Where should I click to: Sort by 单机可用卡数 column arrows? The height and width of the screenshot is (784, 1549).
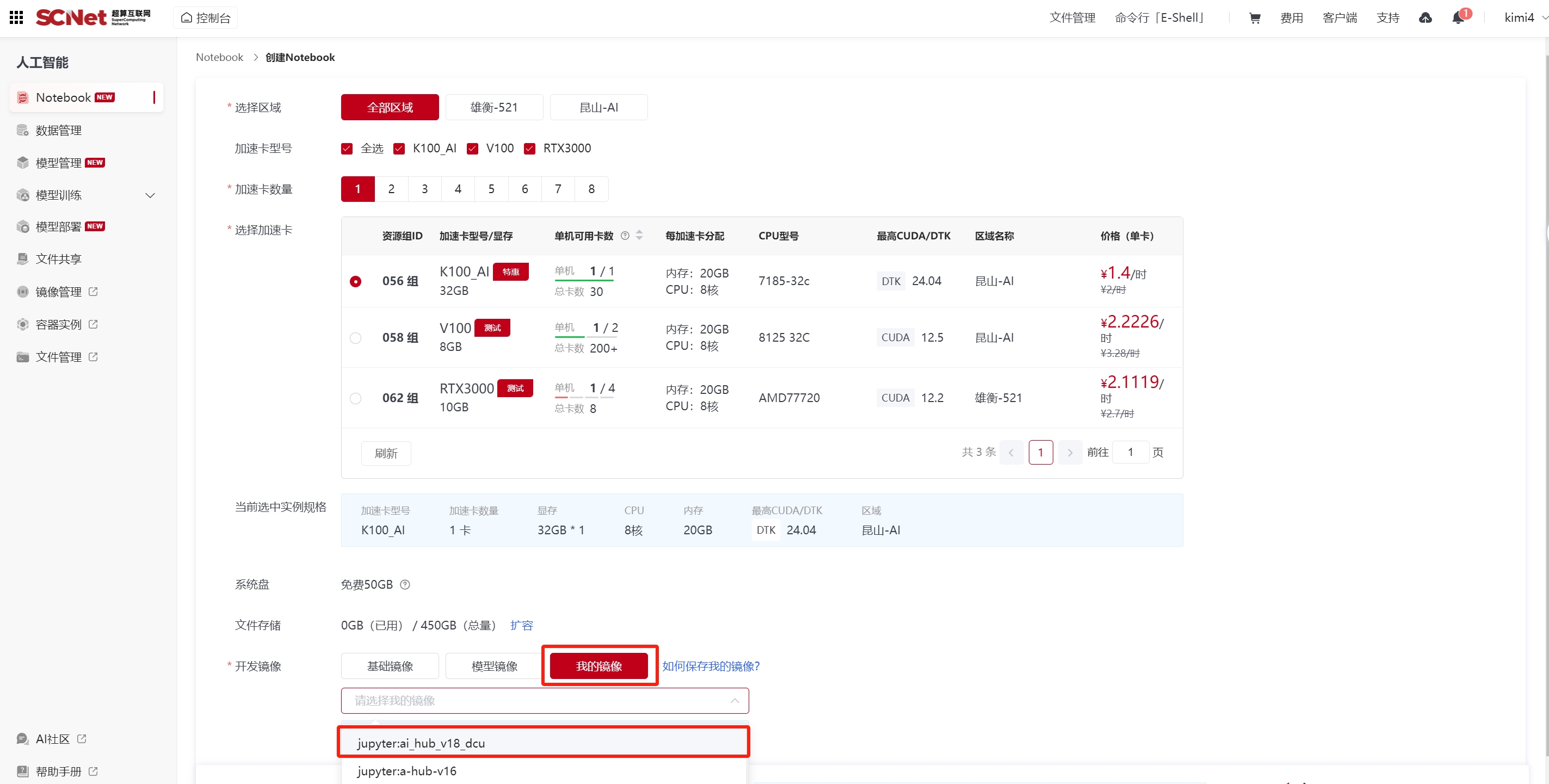pos(639,236)
